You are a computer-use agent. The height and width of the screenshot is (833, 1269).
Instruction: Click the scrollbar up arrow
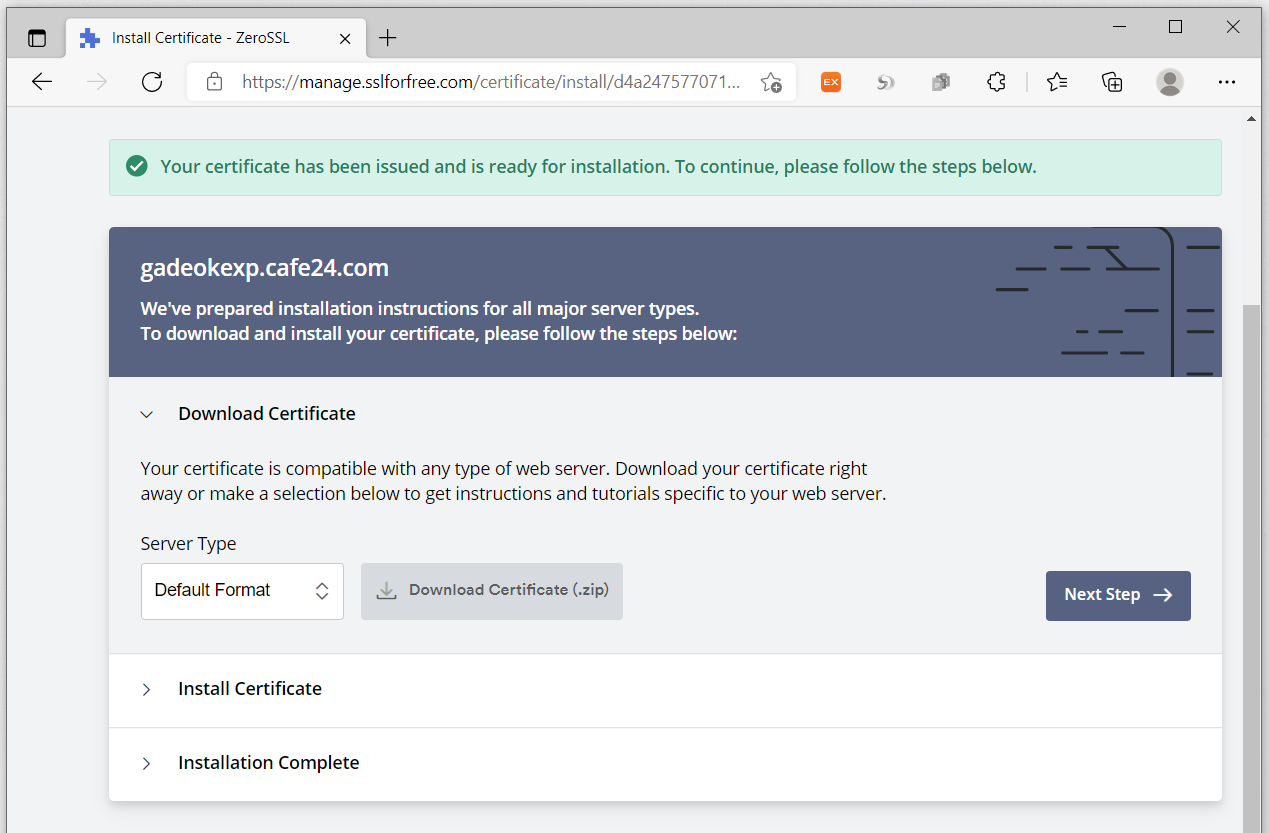1251,118
